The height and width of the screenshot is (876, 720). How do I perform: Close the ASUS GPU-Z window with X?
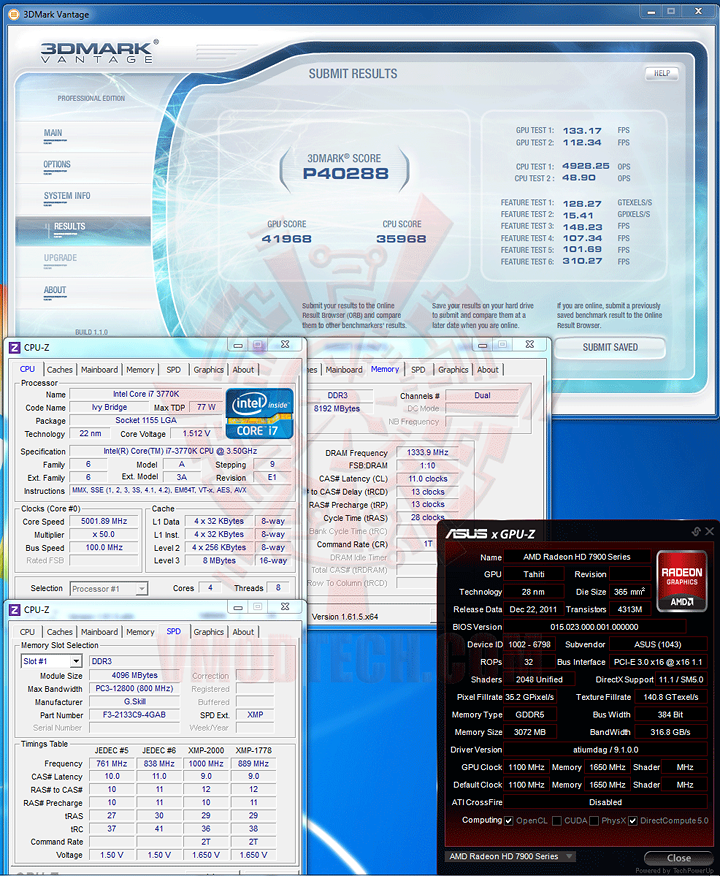tap(709, 531)
